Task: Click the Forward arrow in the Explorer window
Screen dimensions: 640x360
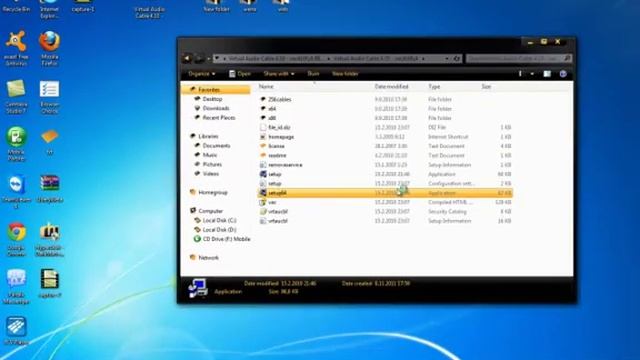Action: click(x=199, y=58)
